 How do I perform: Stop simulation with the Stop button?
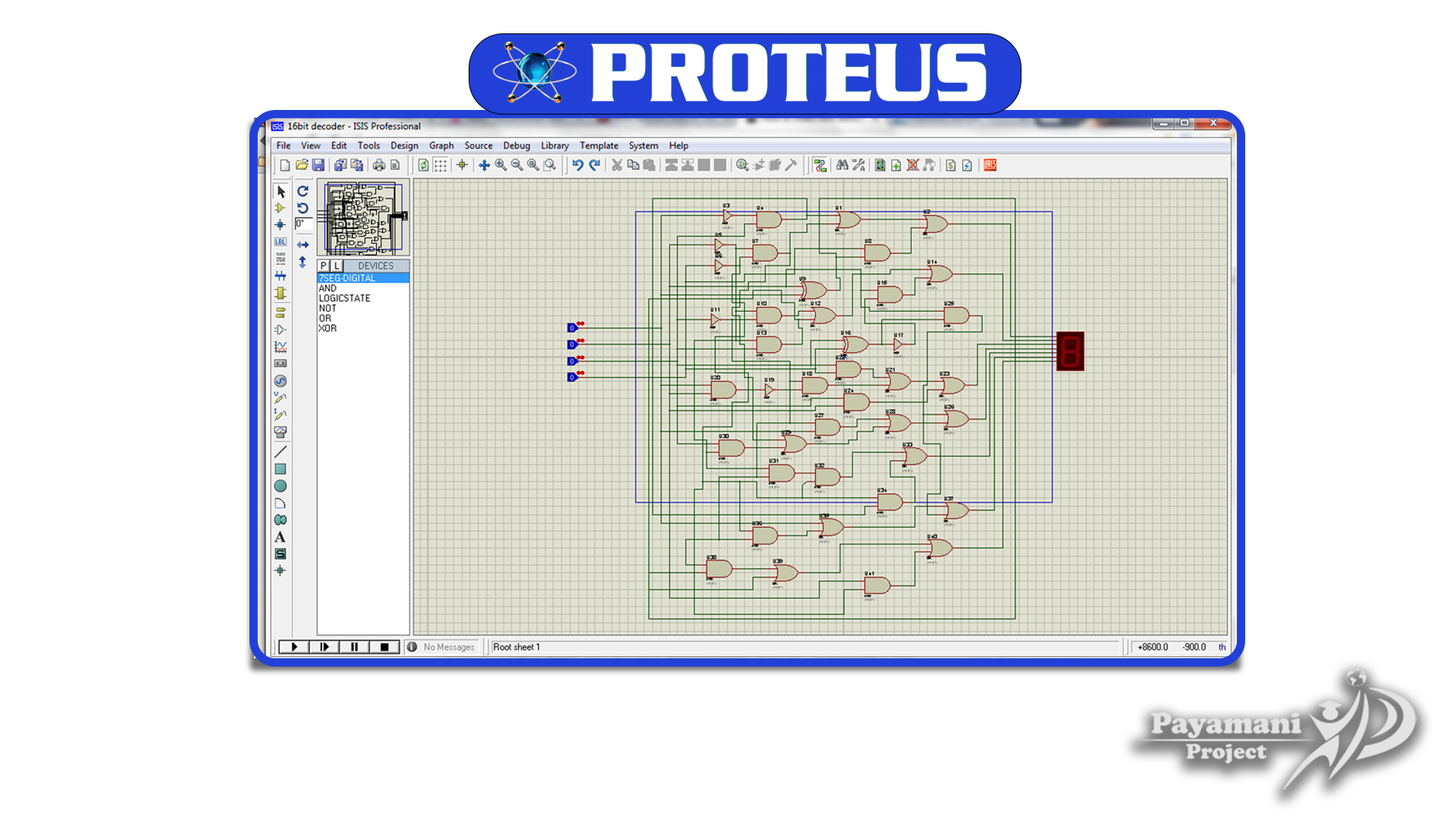pyautogui.click(x=384, y=647)
